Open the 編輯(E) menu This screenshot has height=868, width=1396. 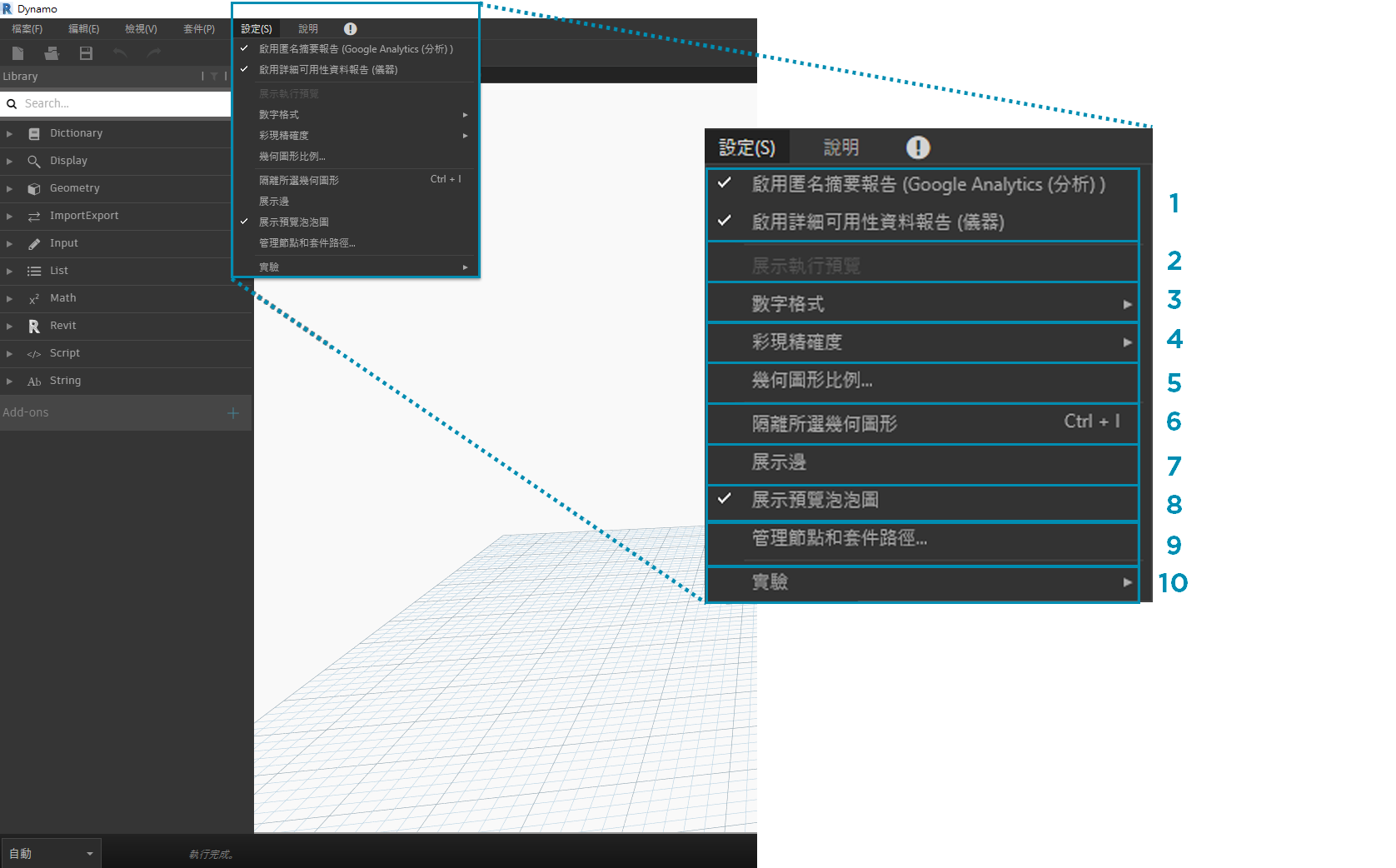click(x=83, y=28)
